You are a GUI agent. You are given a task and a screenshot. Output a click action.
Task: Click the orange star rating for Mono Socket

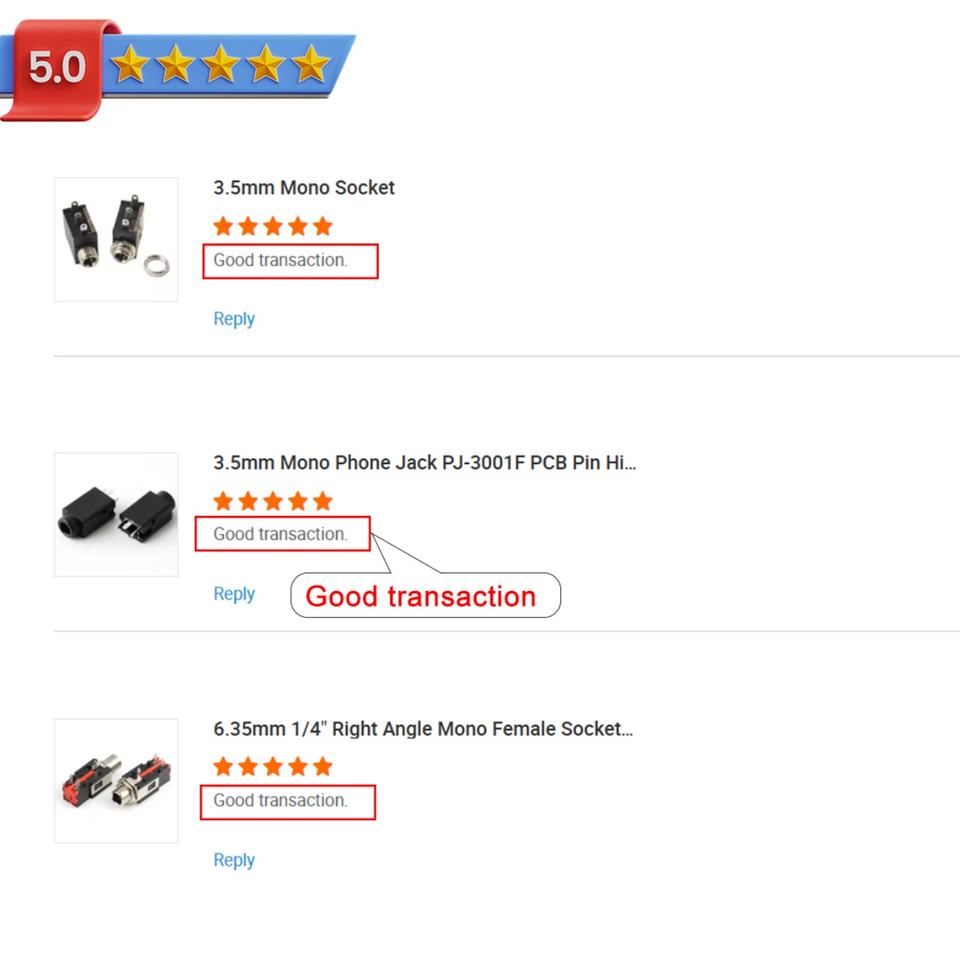coord(272,226)
